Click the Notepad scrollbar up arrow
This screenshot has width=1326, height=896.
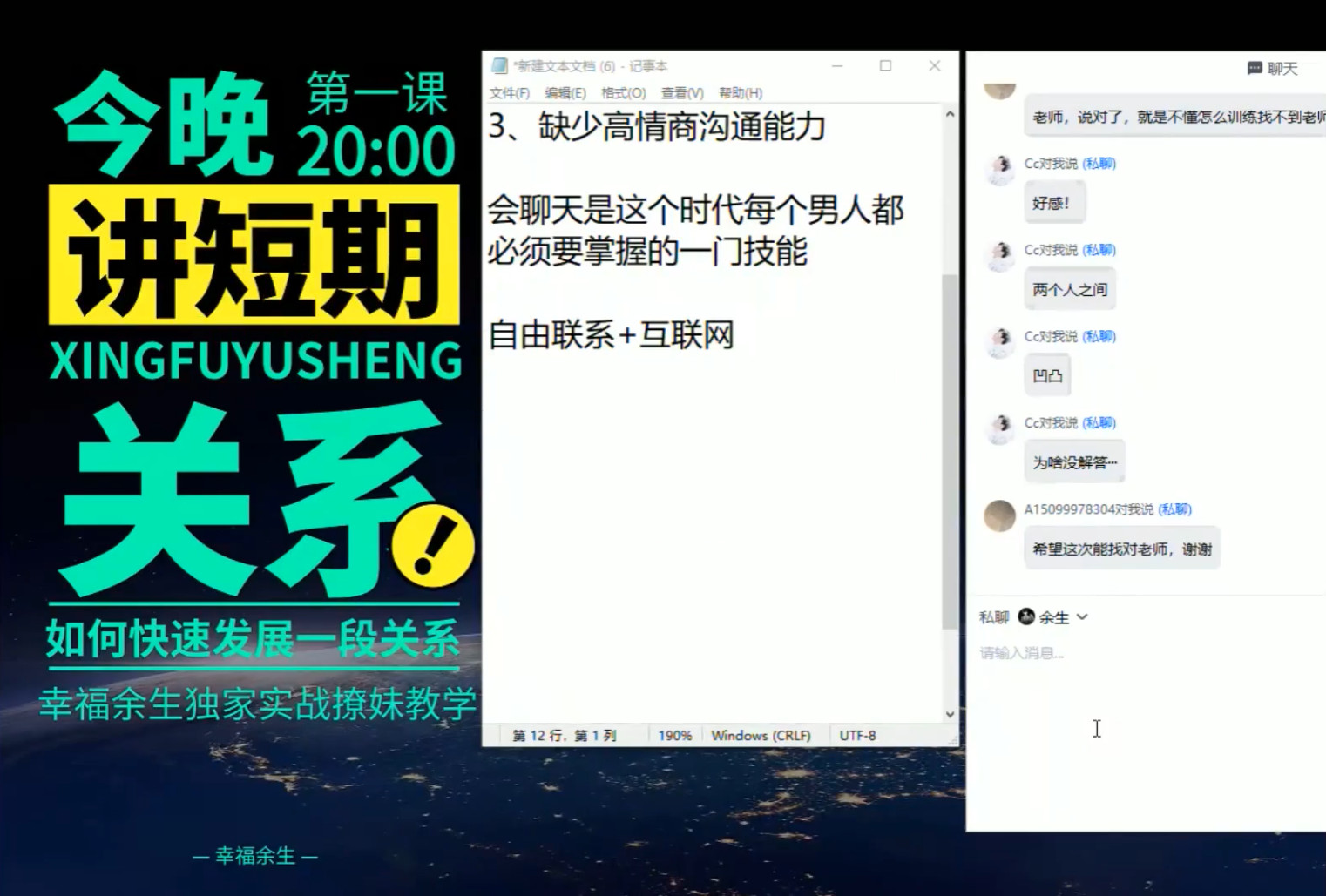pyautogui.click(x=950, y=114)
